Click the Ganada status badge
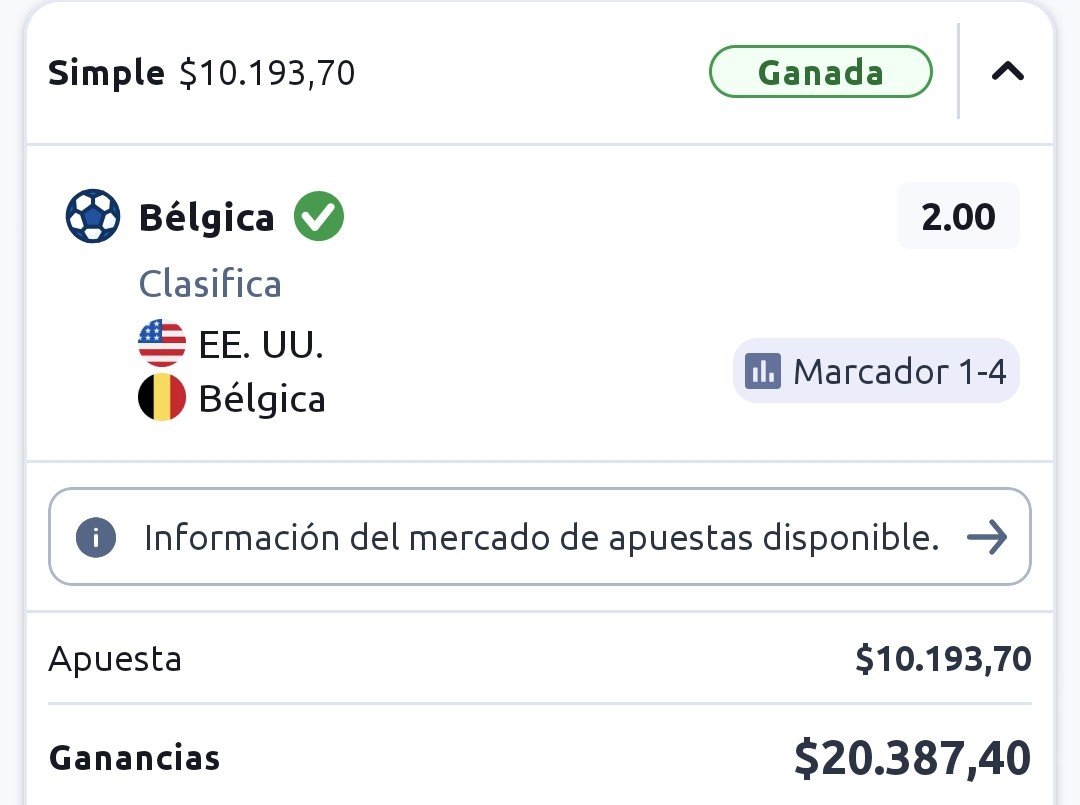Image resolution: width=1080 pixels, height=805 pixels. pyautogui.click(x=820, y=72)
